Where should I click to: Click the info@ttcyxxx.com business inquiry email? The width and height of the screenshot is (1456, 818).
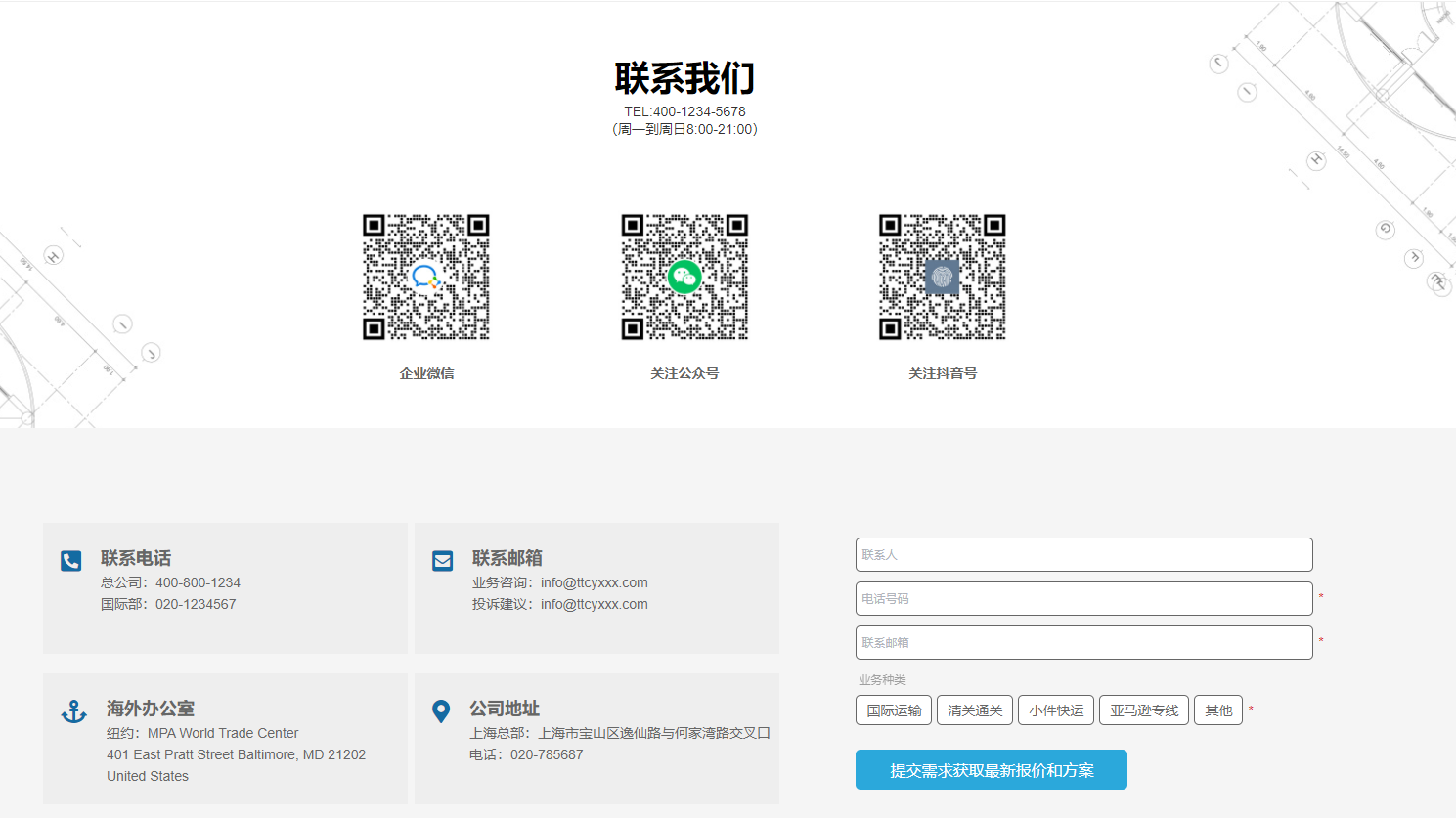coord(594,581)
